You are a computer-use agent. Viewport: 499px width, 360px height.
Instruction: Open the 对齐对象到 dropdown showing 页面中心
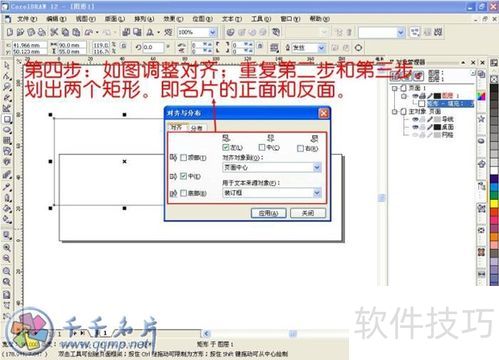coord(317,167)
